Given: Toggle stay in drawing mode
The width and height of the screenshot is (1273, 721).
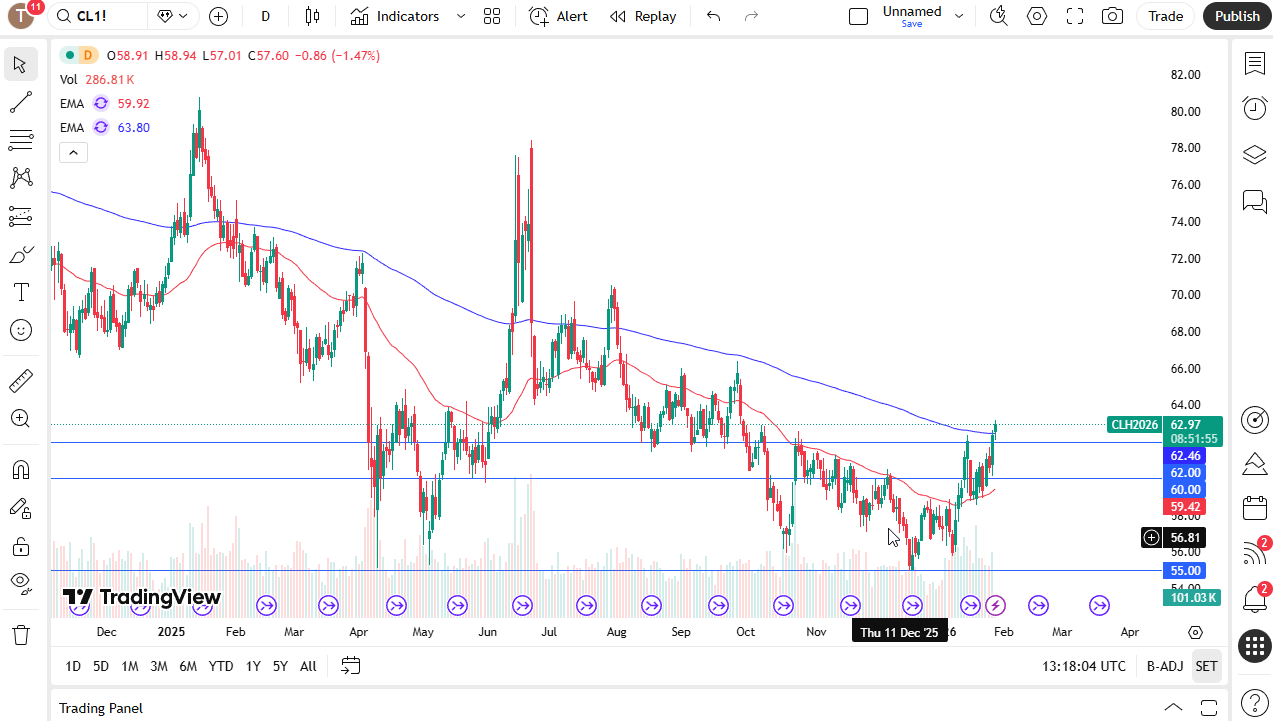Looking at the screenshot, I should coord(20,508).
